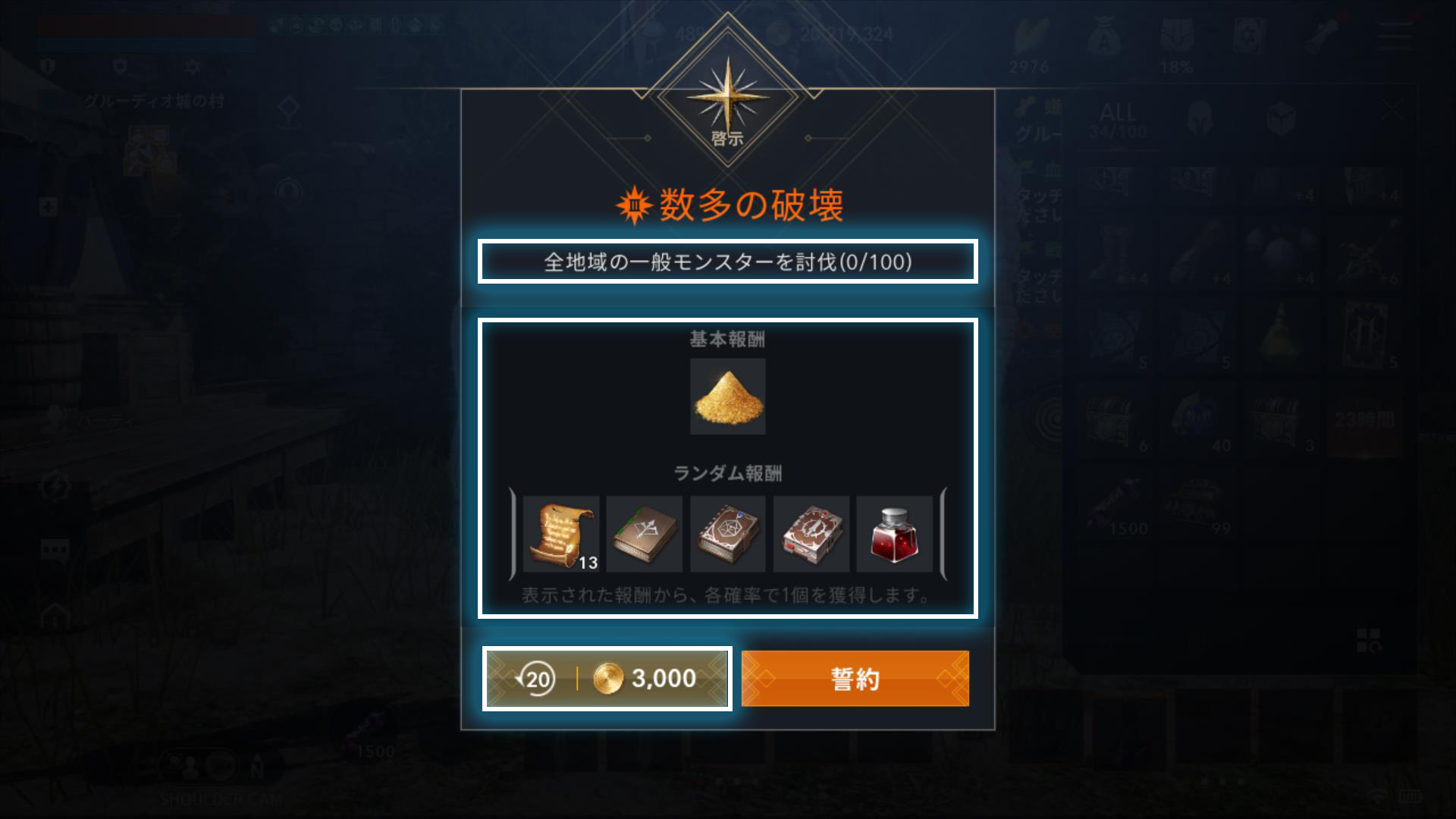Click the 啓示 star compass emblem
1456x819 pixels.
pyautogui.click(x=727, y=97)
